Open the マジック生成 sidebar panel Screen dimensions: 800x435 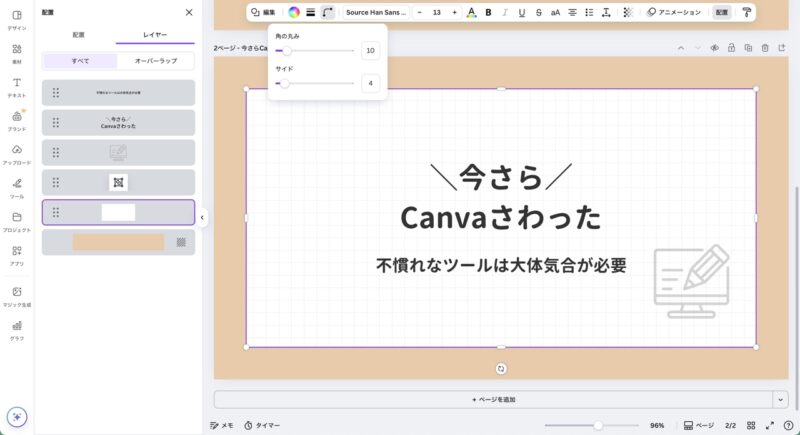click(17, 296)
